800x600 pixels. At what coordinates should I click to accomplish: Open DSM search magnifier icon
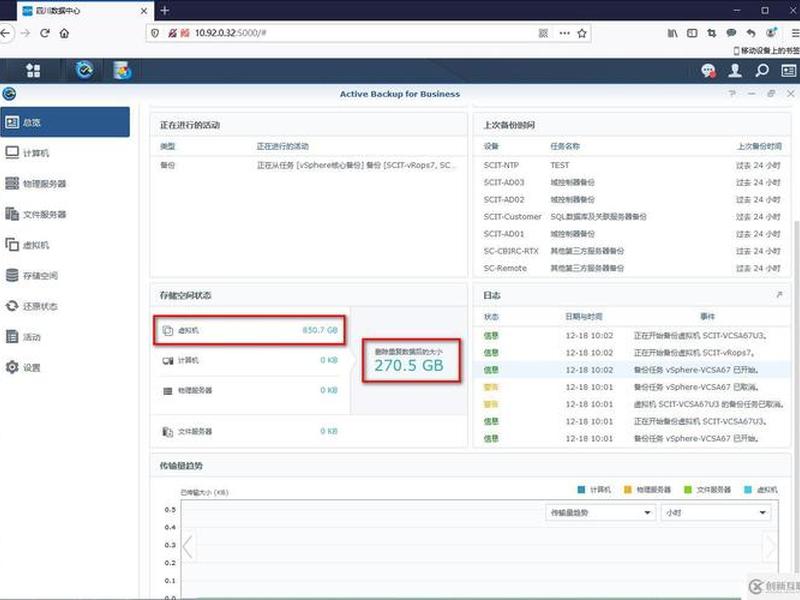click(x=762, y=70)
